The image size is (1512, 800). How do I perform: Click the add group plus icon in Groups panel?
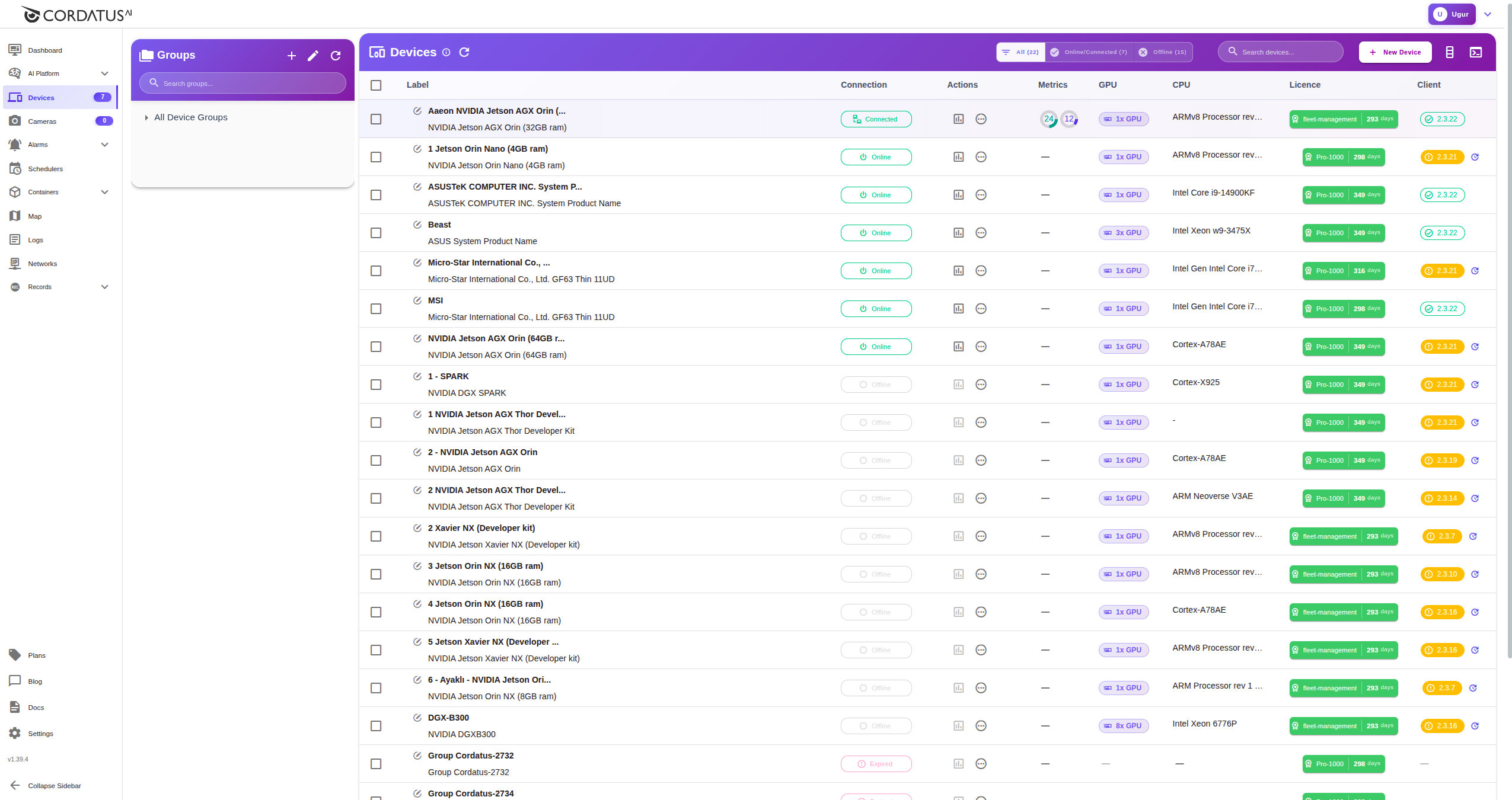[x=291, y=55]
